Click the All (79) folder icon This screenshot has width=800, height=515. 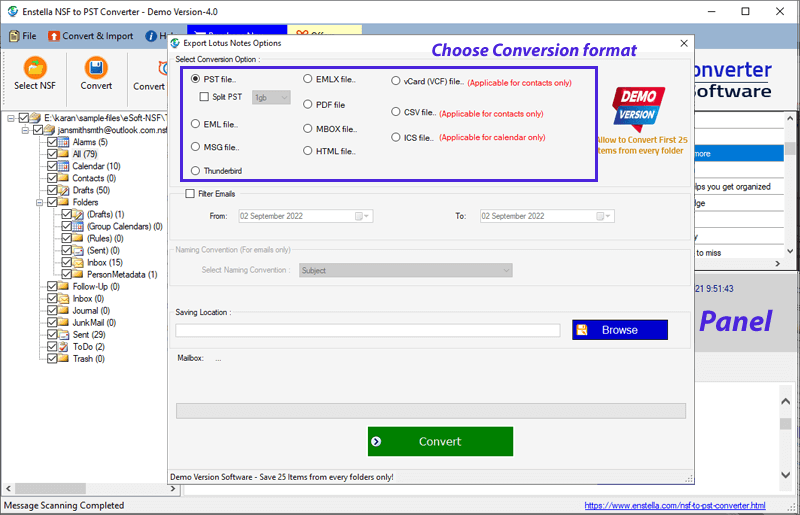tap(63, 154)
